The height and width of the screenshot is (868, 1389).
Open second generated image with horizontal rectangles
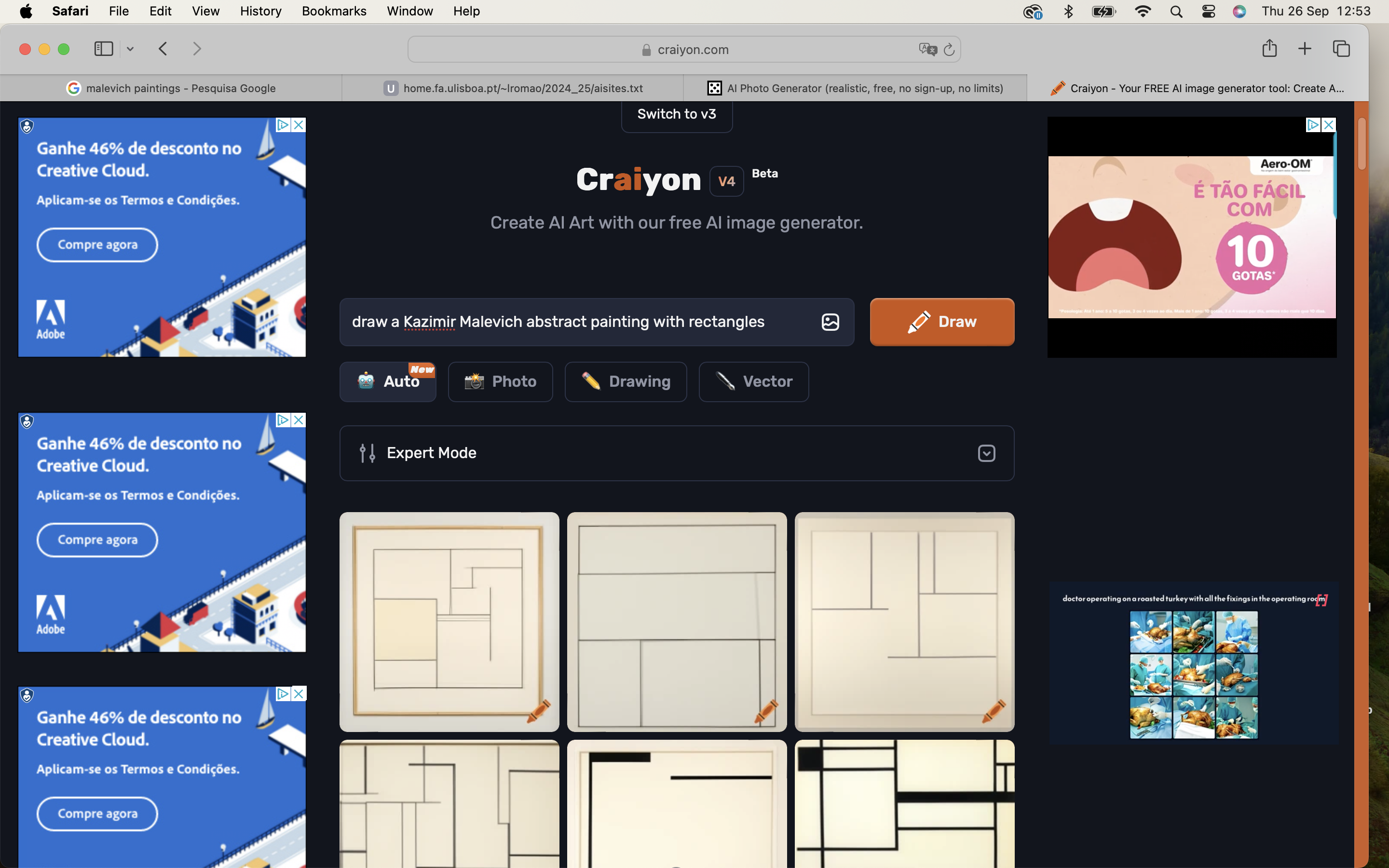pyautogui.click(x=677, y=622)
